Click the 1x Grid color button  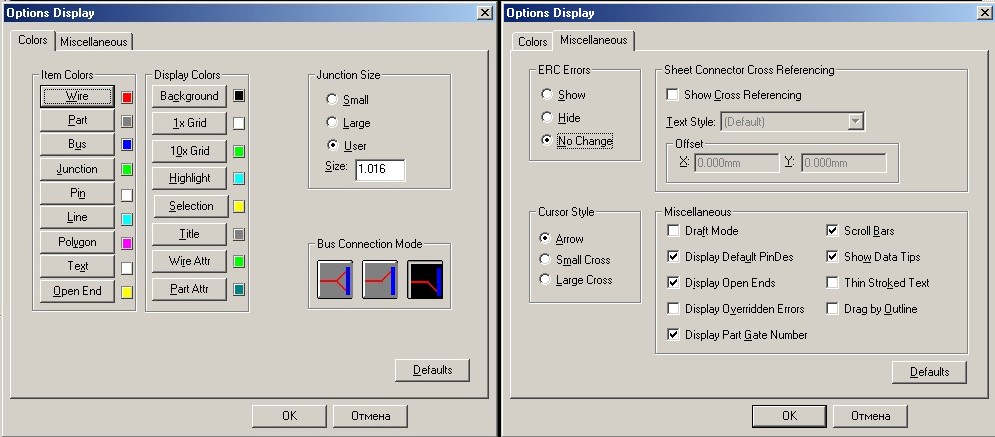point(189,124)
